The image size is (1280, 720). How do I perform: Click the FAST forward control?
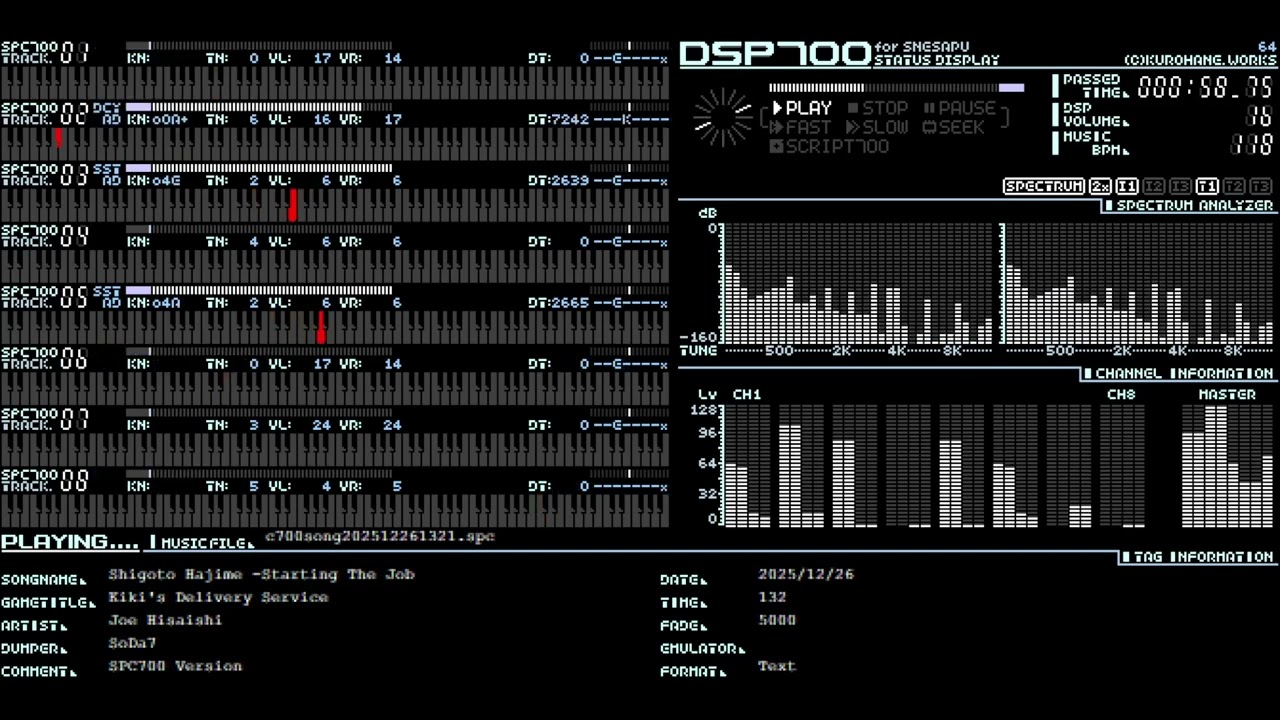pyautogui.click(x=801, y=127)
